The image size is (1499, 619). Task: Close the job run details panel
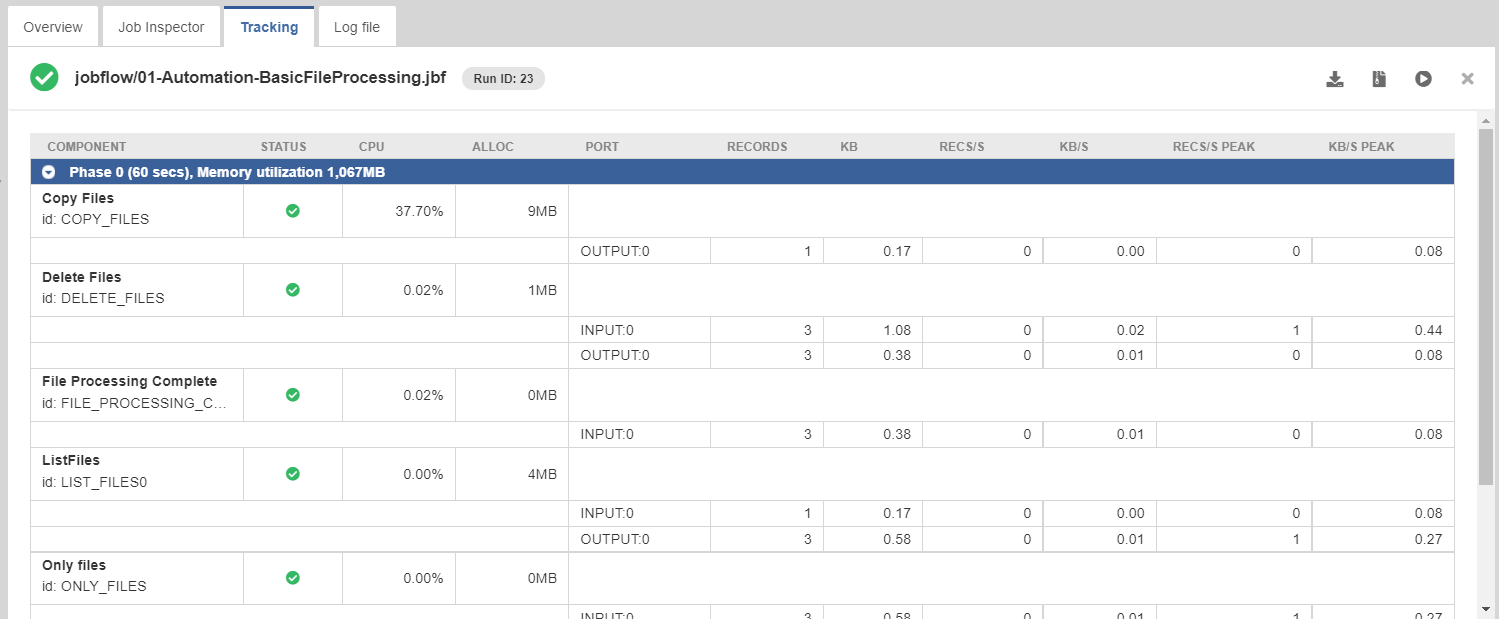(x=1467, y=79)
